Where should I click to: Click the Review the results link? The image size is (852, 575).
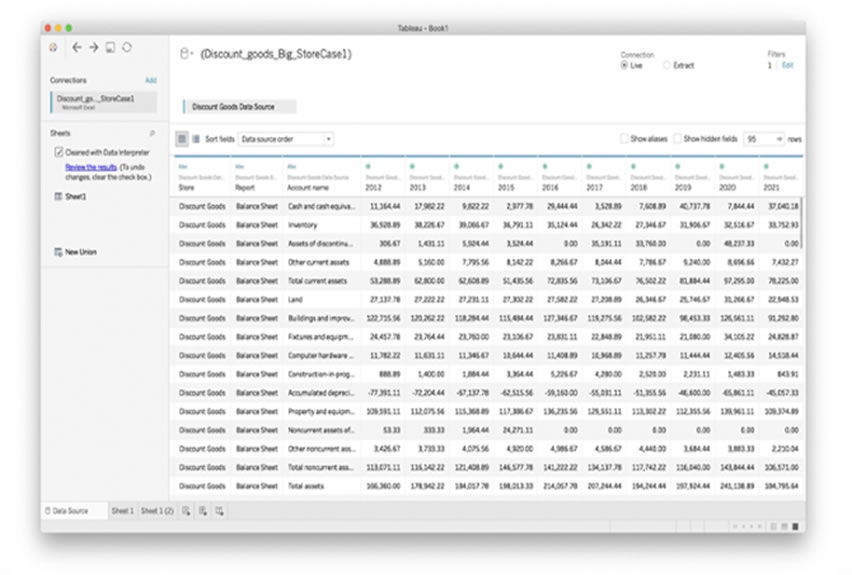tap(91, 167)
